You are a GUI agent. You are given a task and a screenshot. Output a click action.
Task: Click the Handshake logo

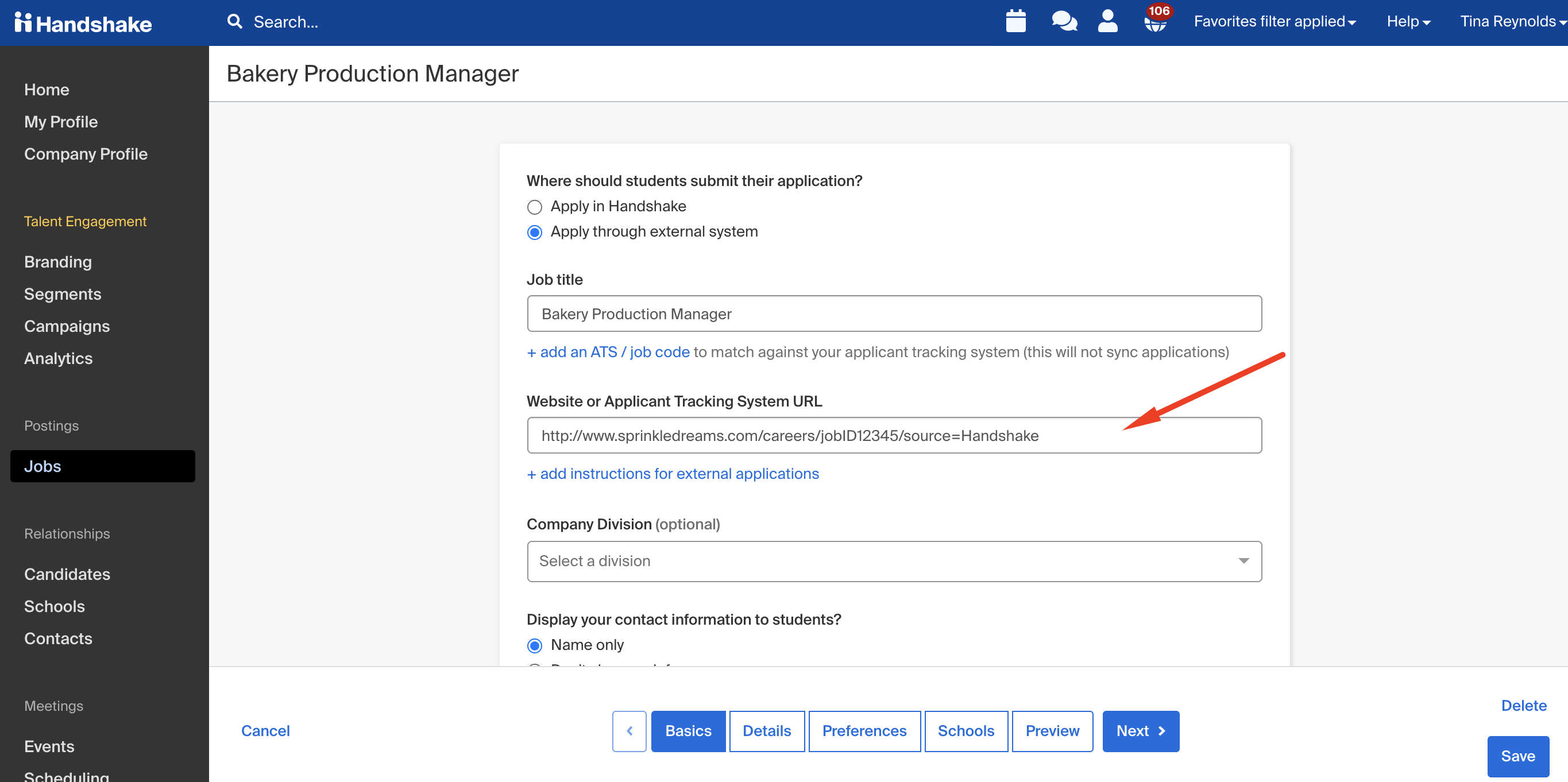pyautogui.click(x=83, y=22)
